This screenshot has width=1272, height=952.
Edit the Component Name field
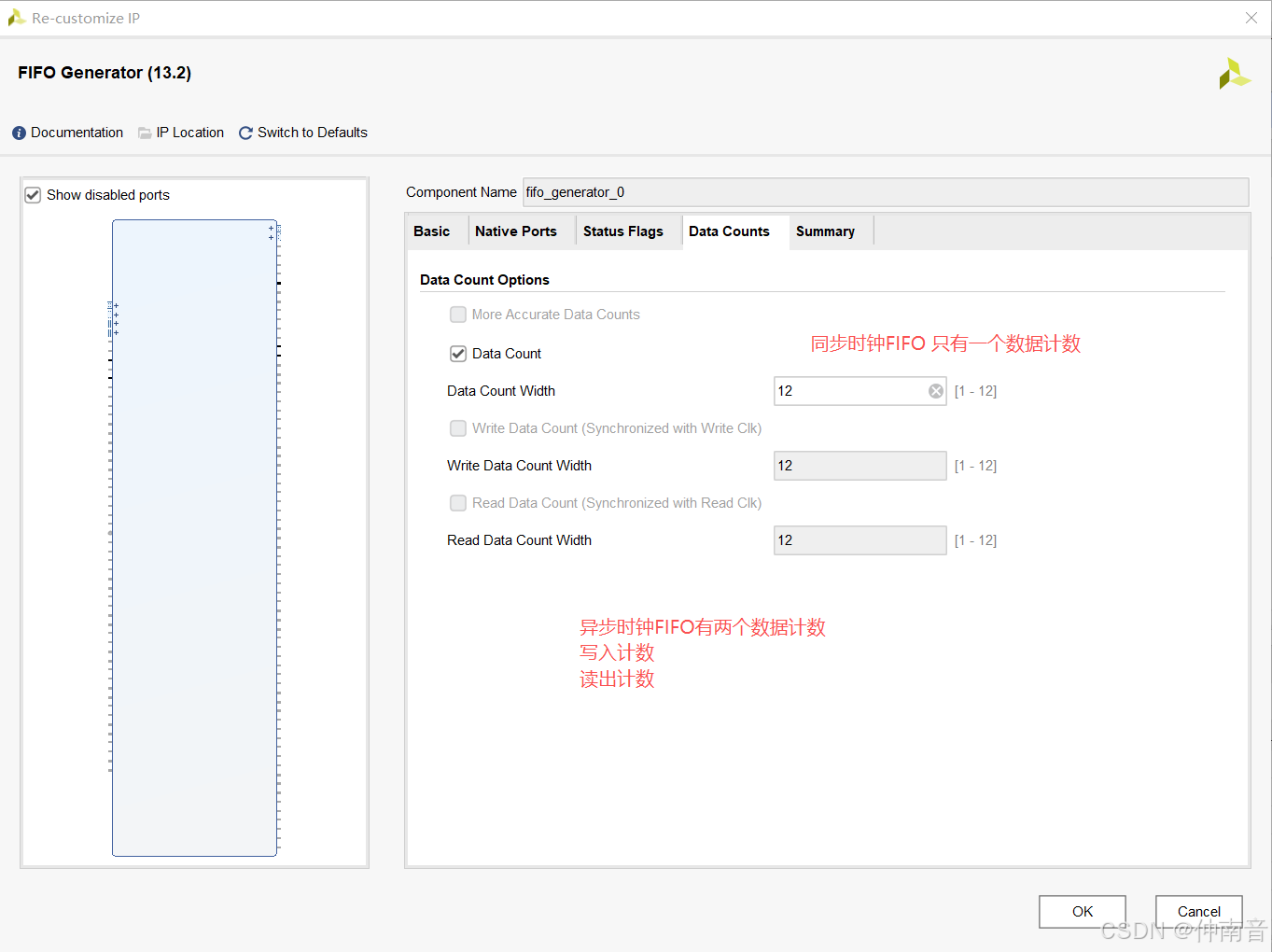pyautogui.click(x=886, y=192)
